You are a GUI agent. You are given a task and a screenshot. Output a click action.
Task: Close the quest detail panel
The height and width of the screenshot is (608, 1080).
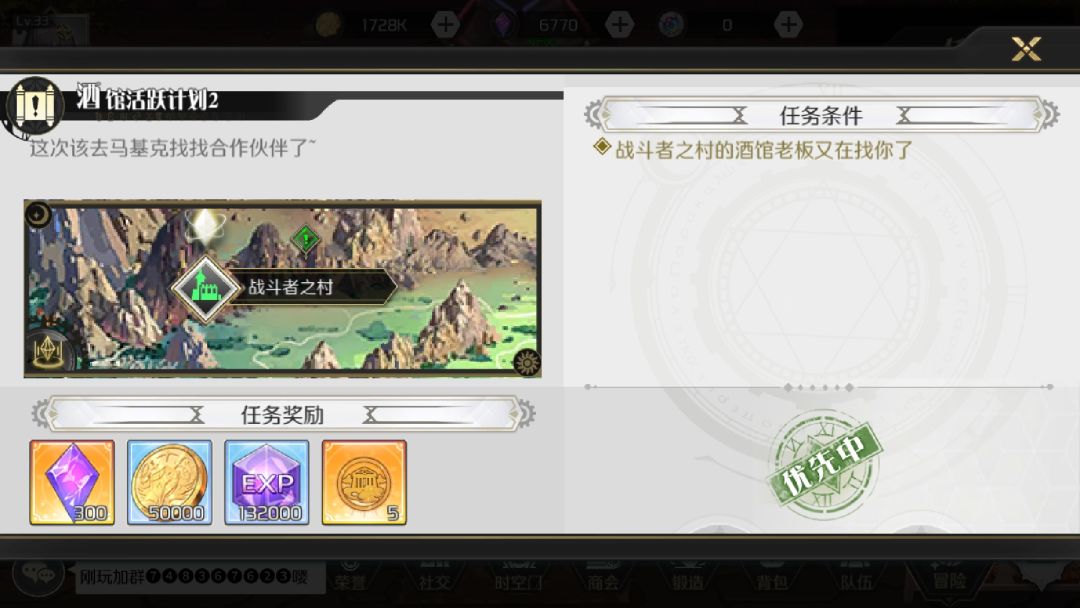1026,49
